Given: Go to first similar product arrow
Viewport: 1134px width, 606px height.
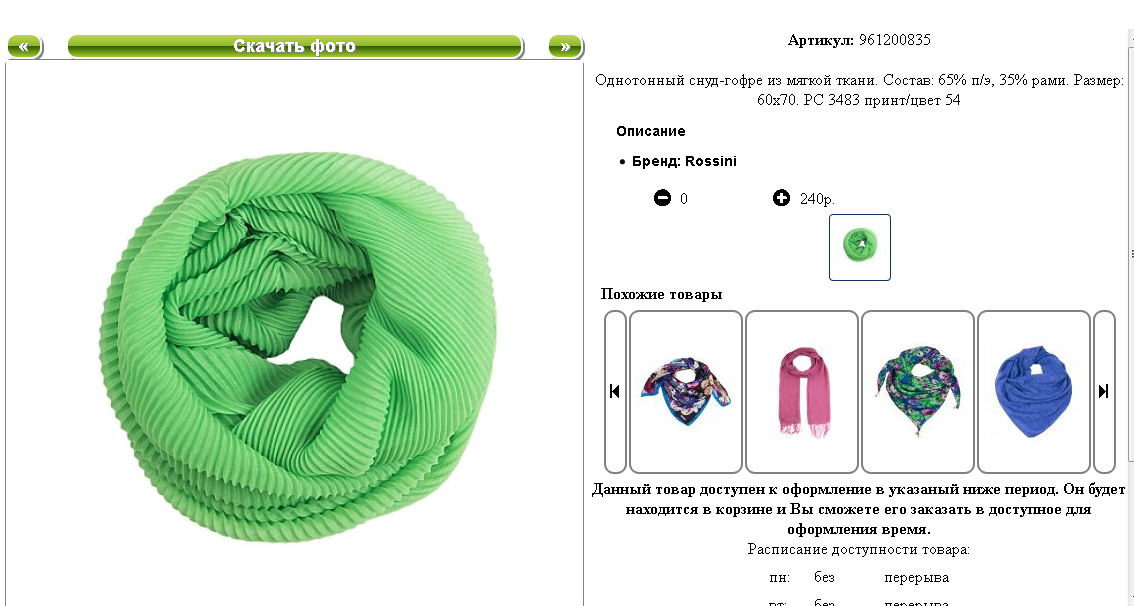Looking at the screenshot, I should click(x=615, y=391).
